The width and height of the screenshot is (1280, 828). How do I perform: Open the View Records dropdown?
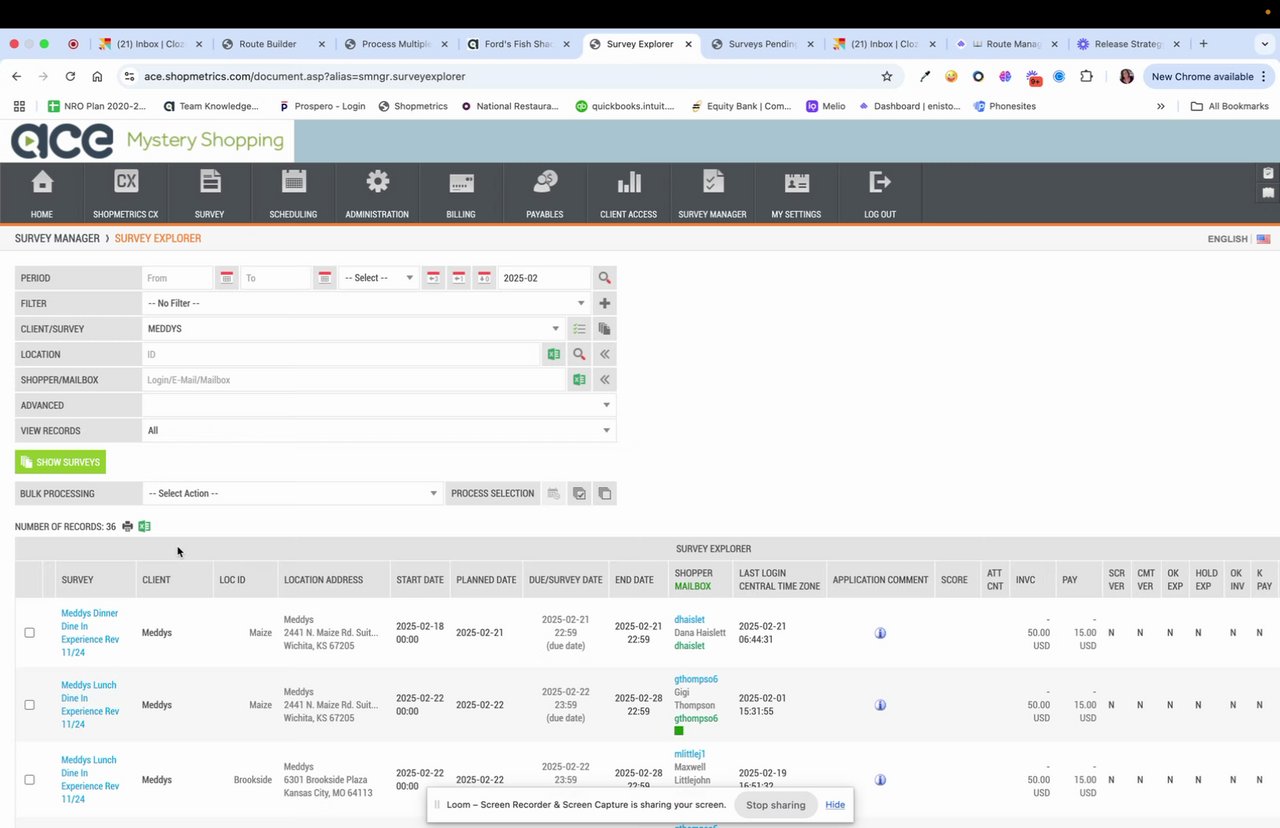click(379, 431)
